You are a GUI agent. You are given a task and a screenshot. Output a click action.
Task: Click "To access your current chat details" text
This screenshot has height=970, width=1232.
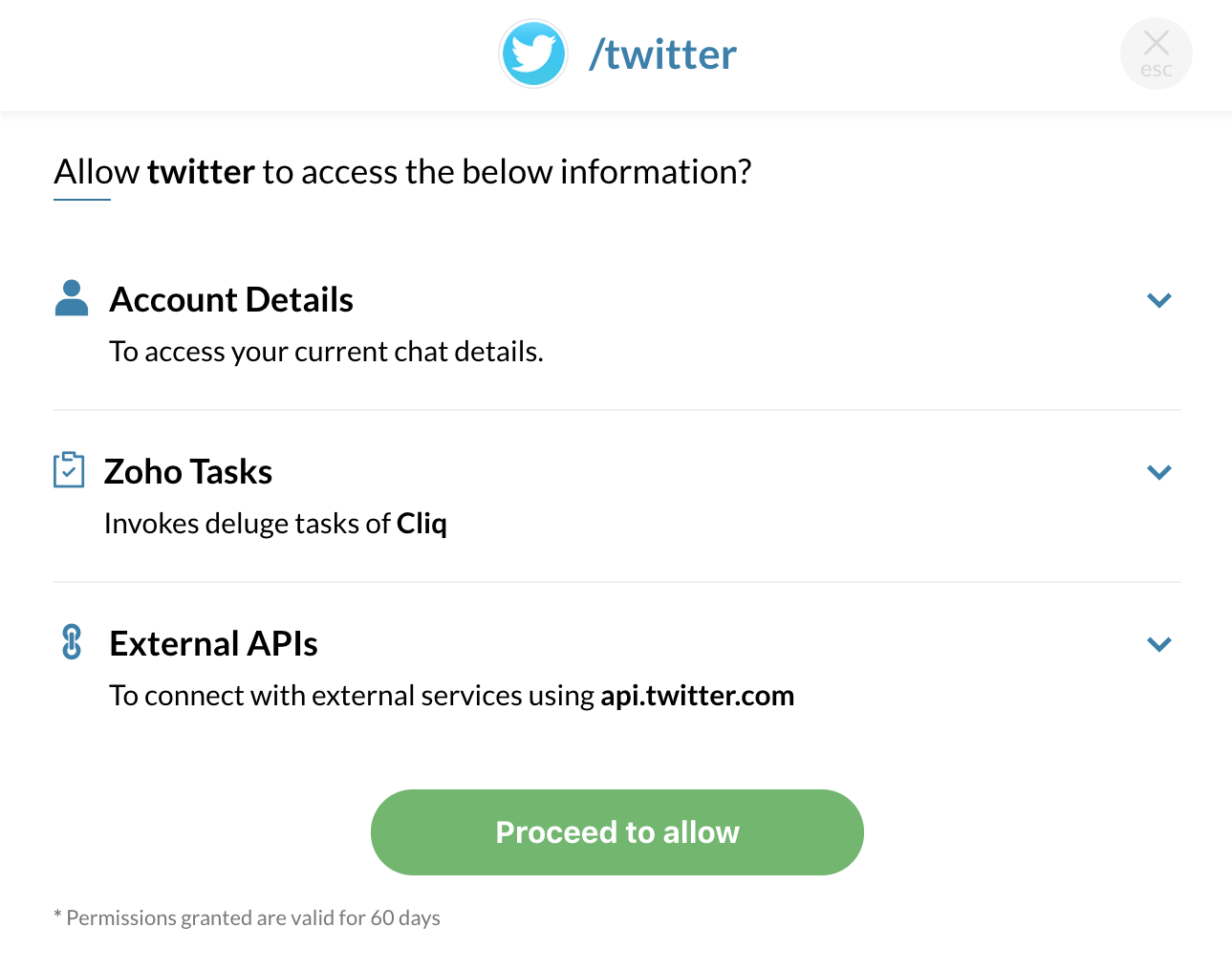click(326, 352)
